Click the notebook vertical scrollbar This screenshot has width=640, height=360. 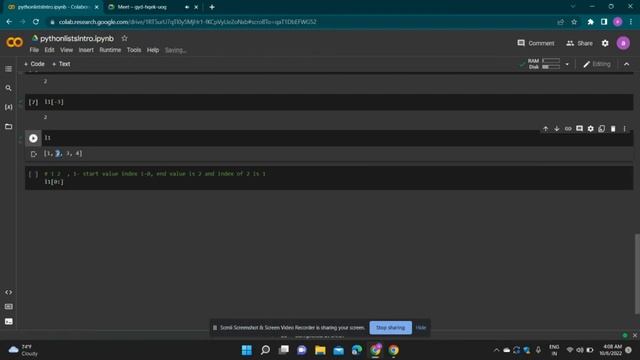coord(637,273)
